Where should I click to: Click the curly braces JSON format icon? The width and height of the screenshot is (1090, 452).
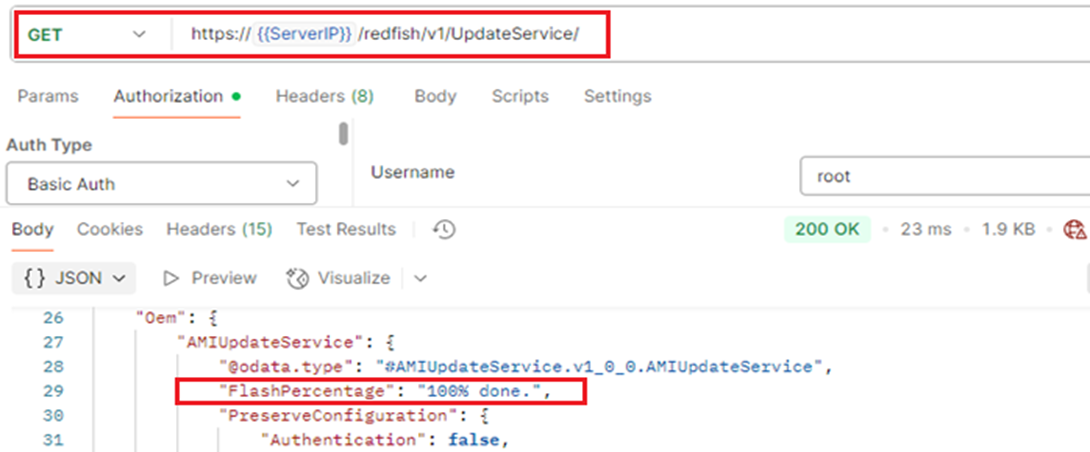click(x=34, y=278)
